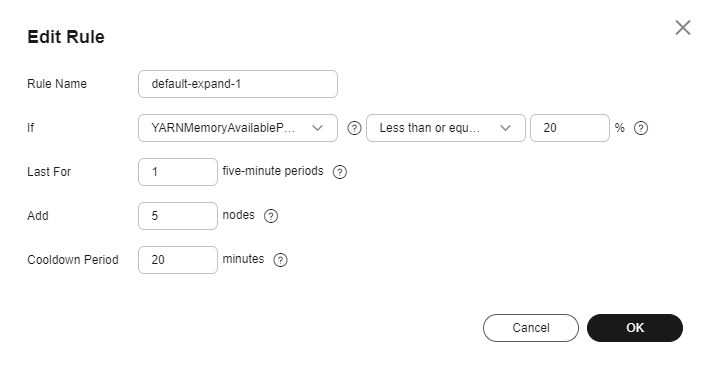Click chevron arrow of comparison combo box
The height and width of the screenshot is (365, 705).
[x=505, y=128]
